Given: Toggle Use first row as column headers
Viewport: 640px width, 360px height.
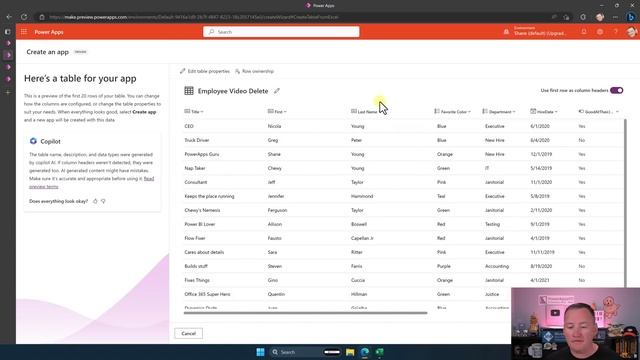Looking at the screenshot, I should click(x=616, y=90).
